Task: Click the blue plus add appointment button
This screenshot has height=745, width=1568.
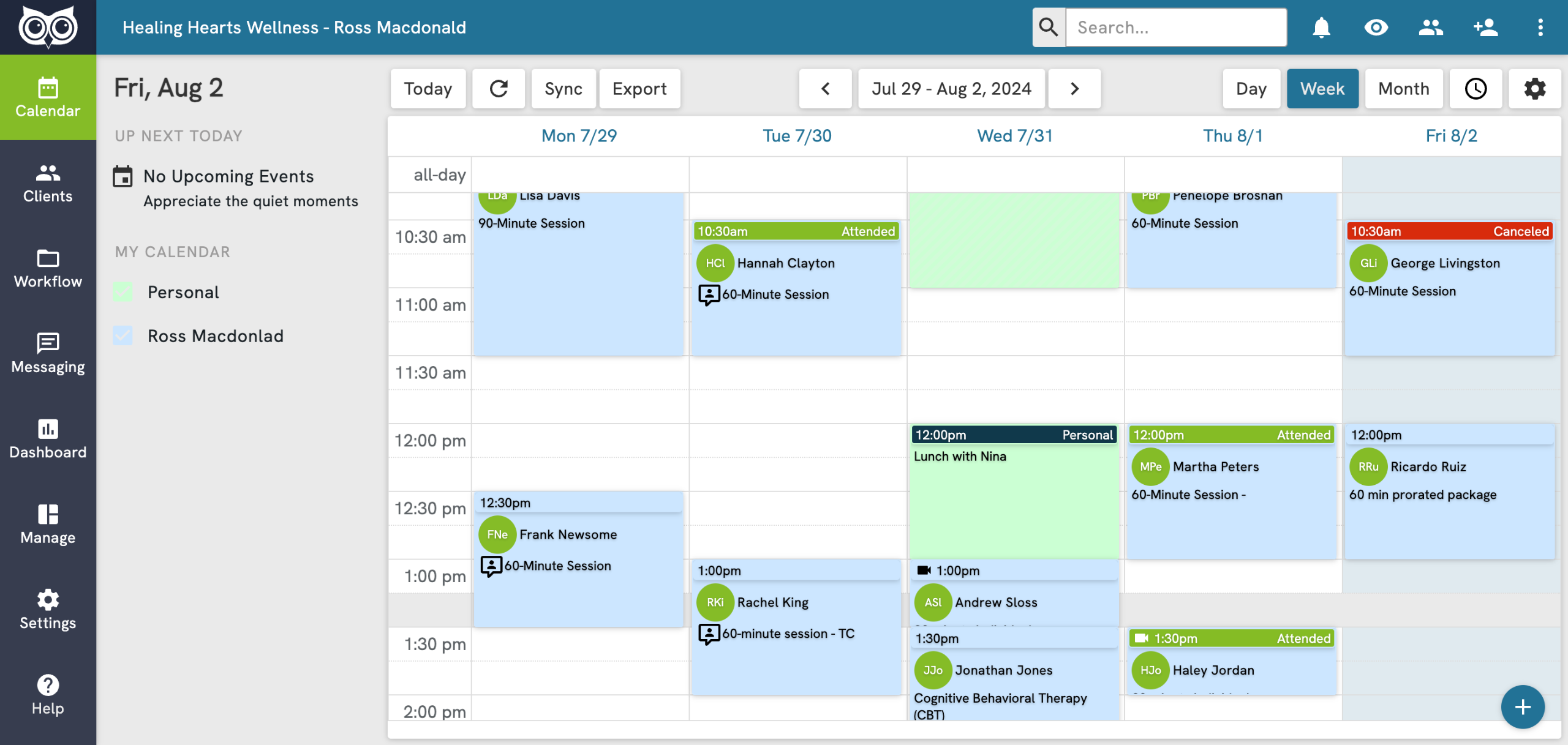Action: (1522, 707)
